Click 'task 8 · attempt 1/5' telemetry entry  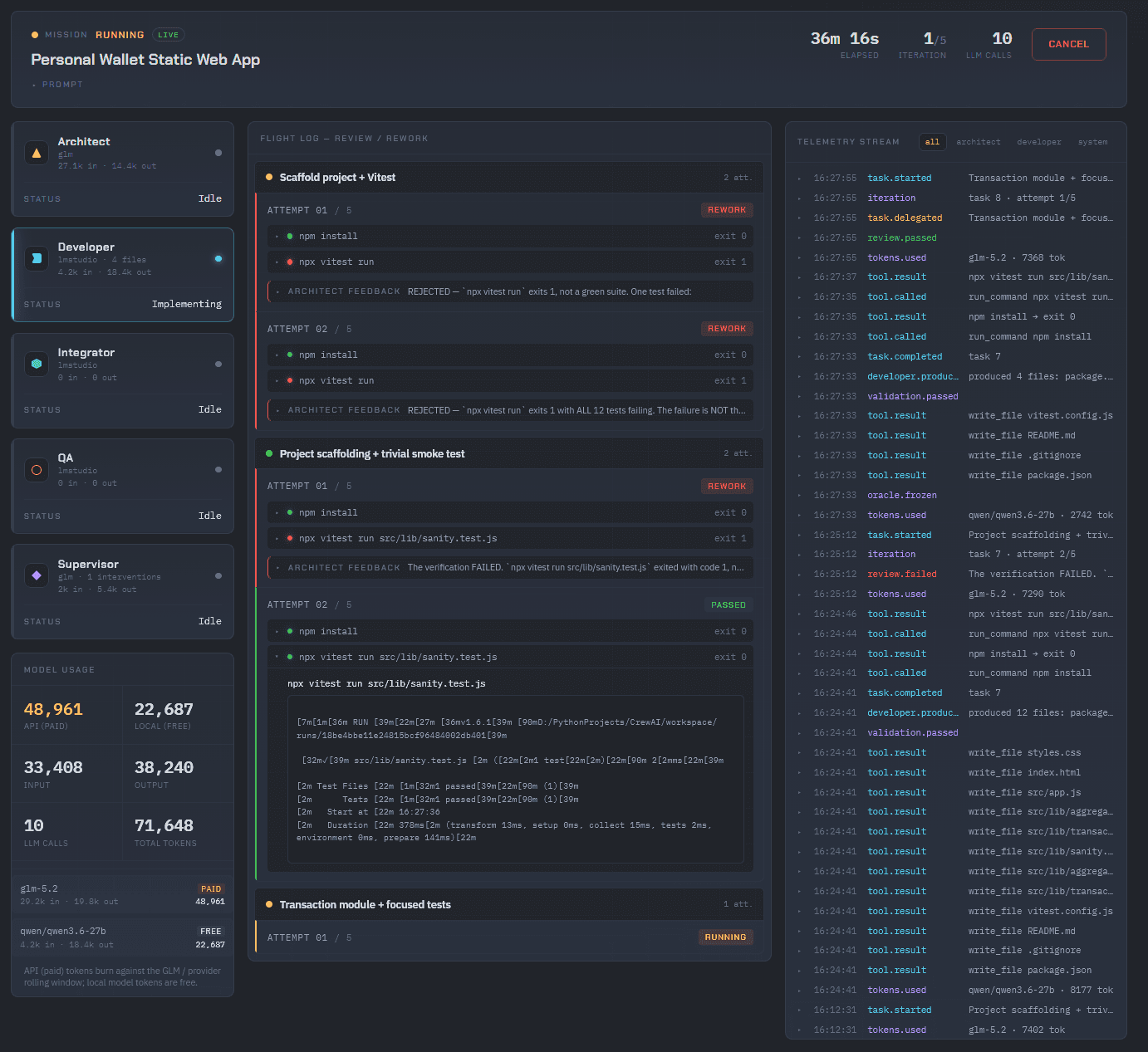point(1022,198)
